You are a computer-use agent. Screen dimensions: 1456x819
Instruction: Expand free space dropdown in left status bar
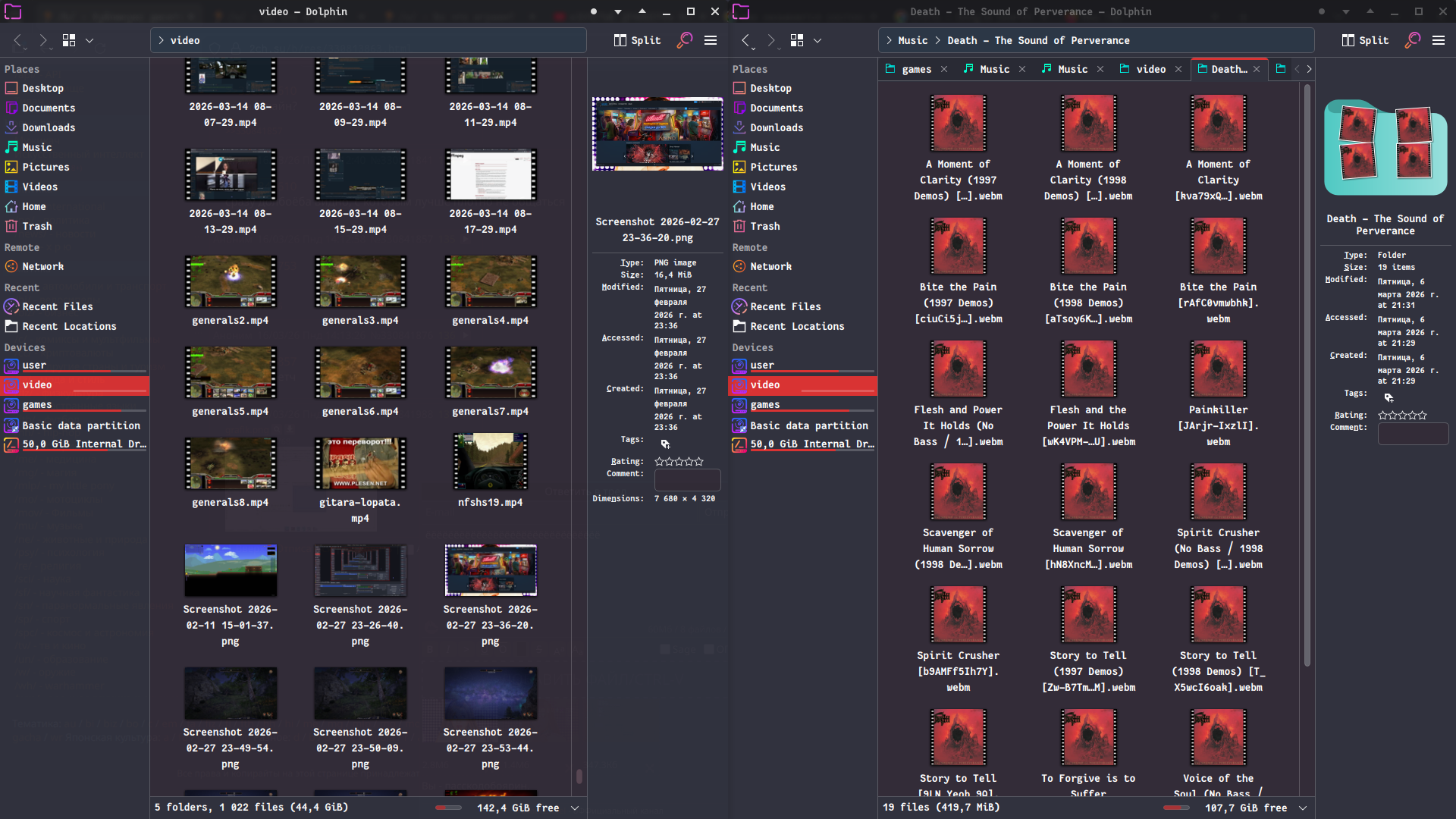tap(575, 808)
